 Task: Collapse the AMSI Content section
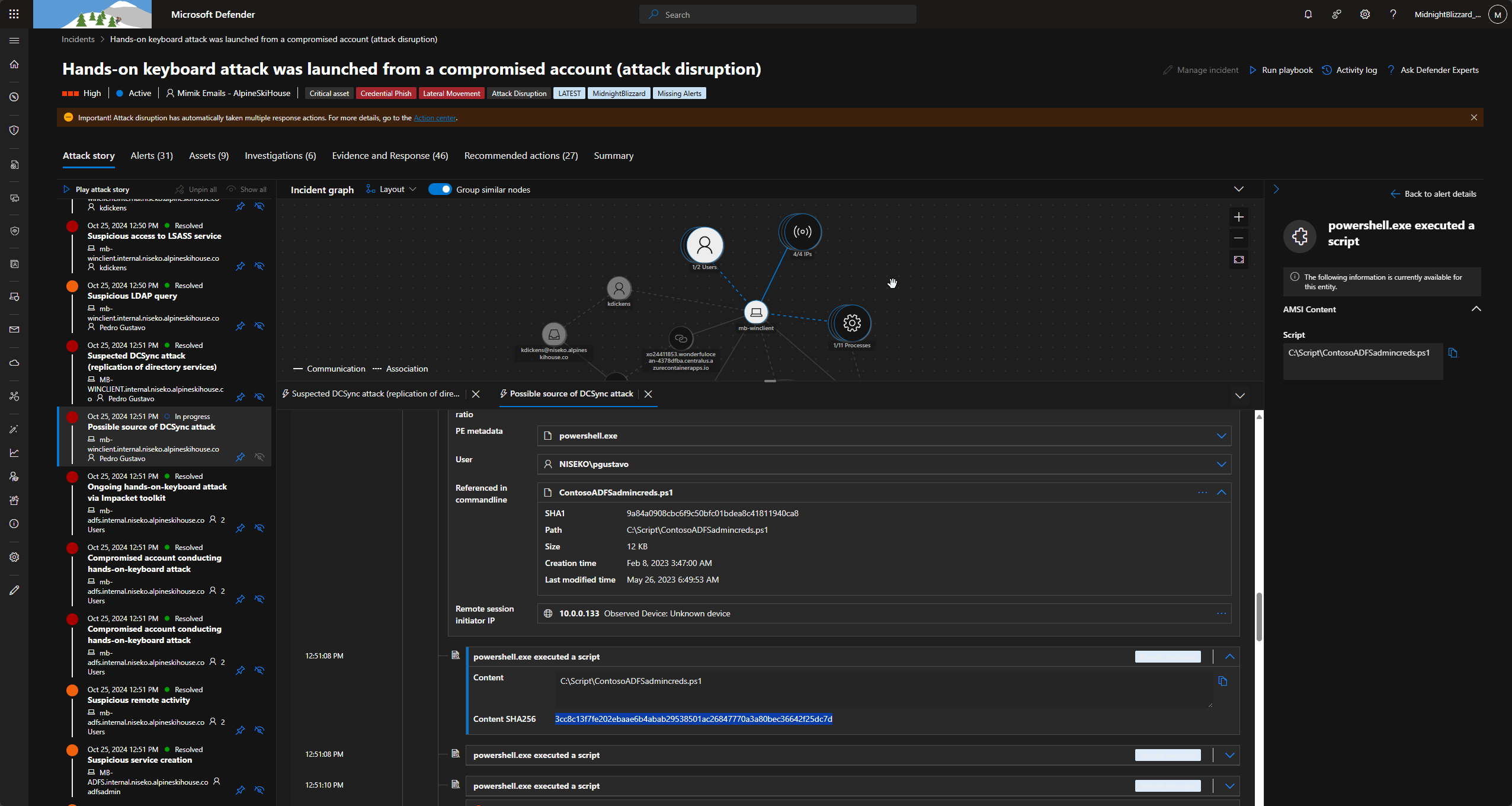[x=1476, y=308]
